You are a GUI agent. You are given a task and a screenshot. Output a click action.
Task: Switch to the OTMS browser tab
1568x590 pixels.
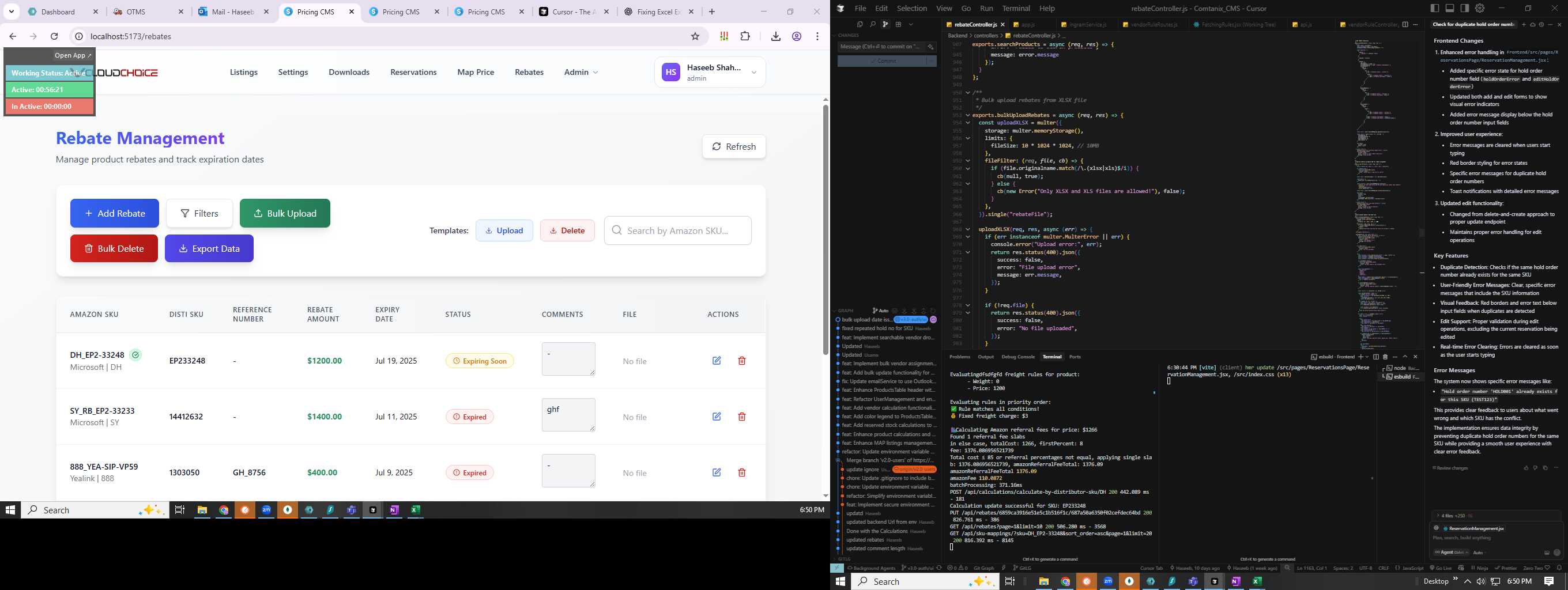pyautogui.click(x=149, y=12)
